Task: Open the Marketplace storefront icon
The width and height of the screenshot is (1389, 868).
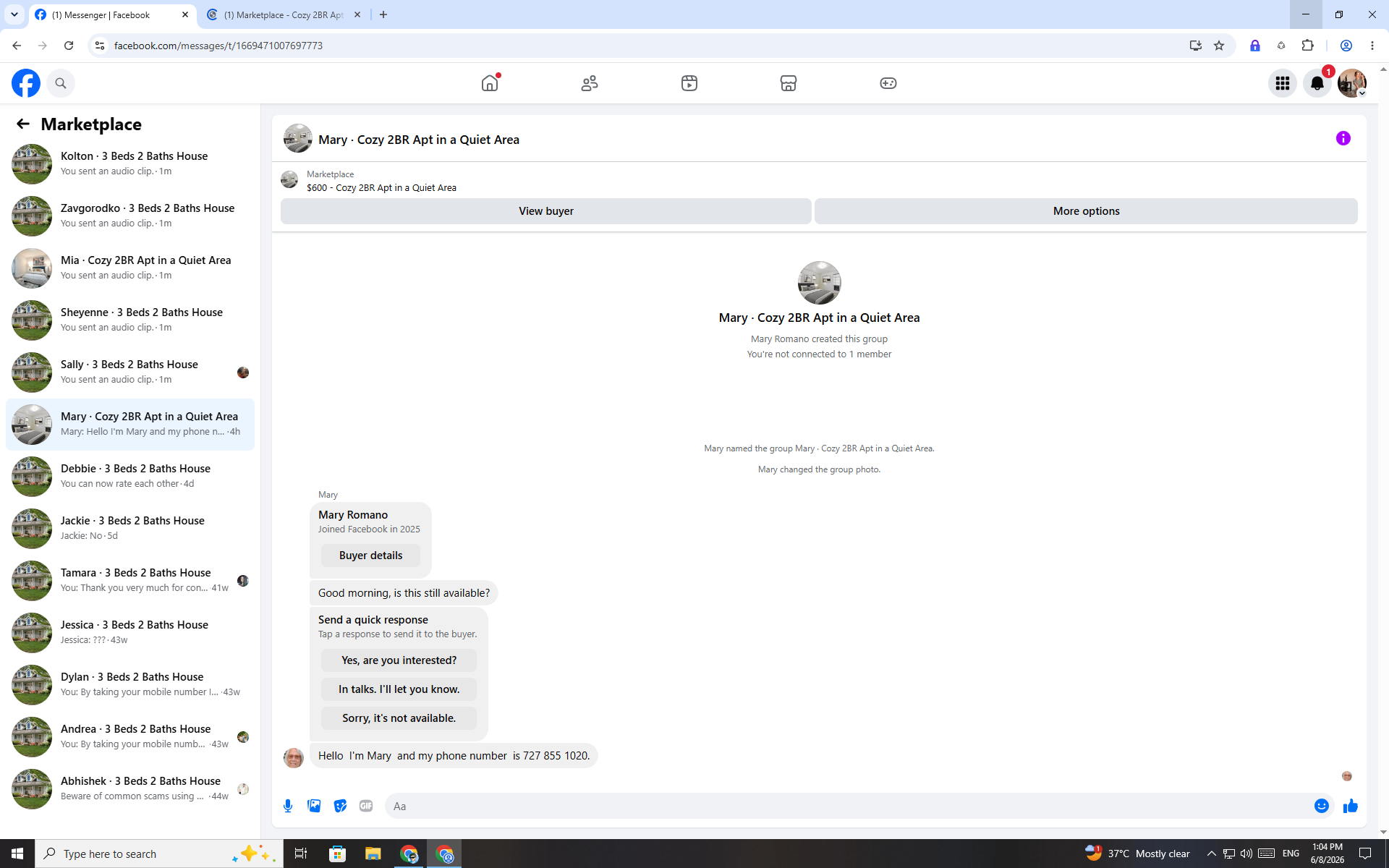Action: click(x=789, y=83)
